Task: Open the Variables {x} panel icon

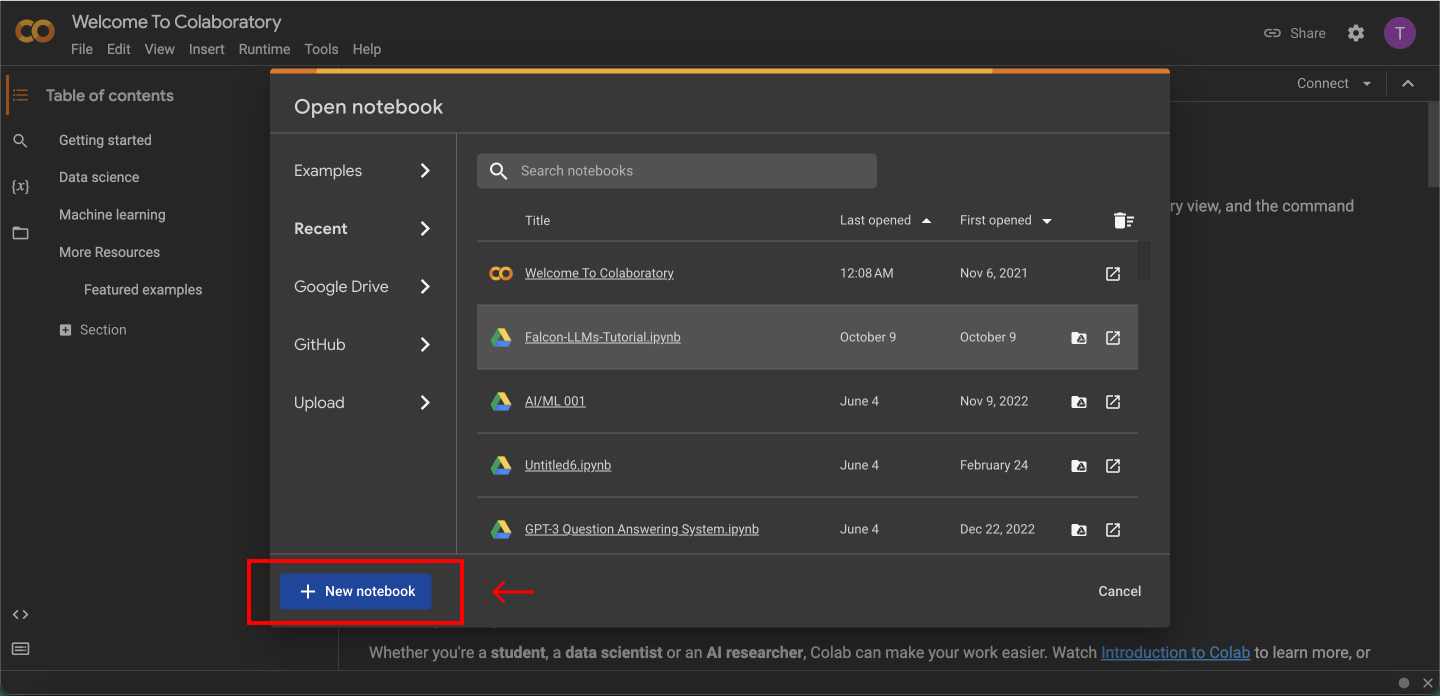Action: pos(20,187)
